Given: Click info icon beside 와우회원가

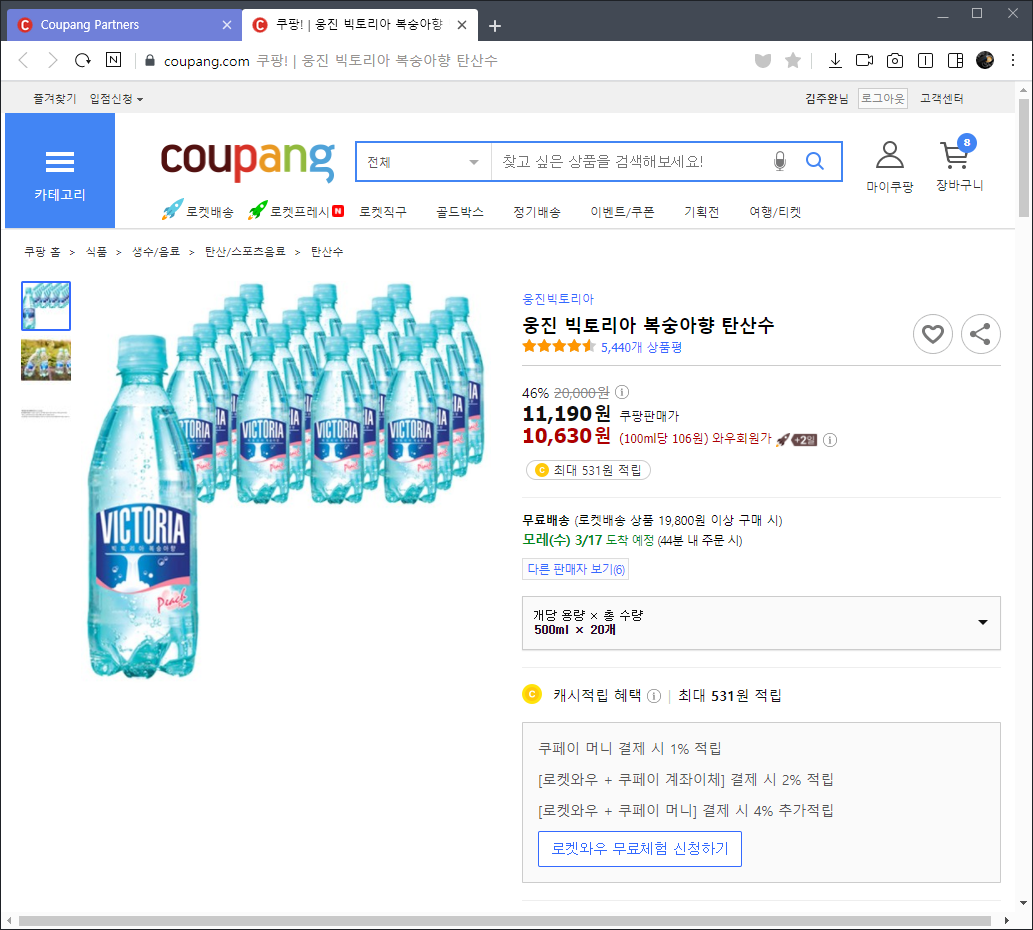Looking at the screenshot, I should 830,440.
